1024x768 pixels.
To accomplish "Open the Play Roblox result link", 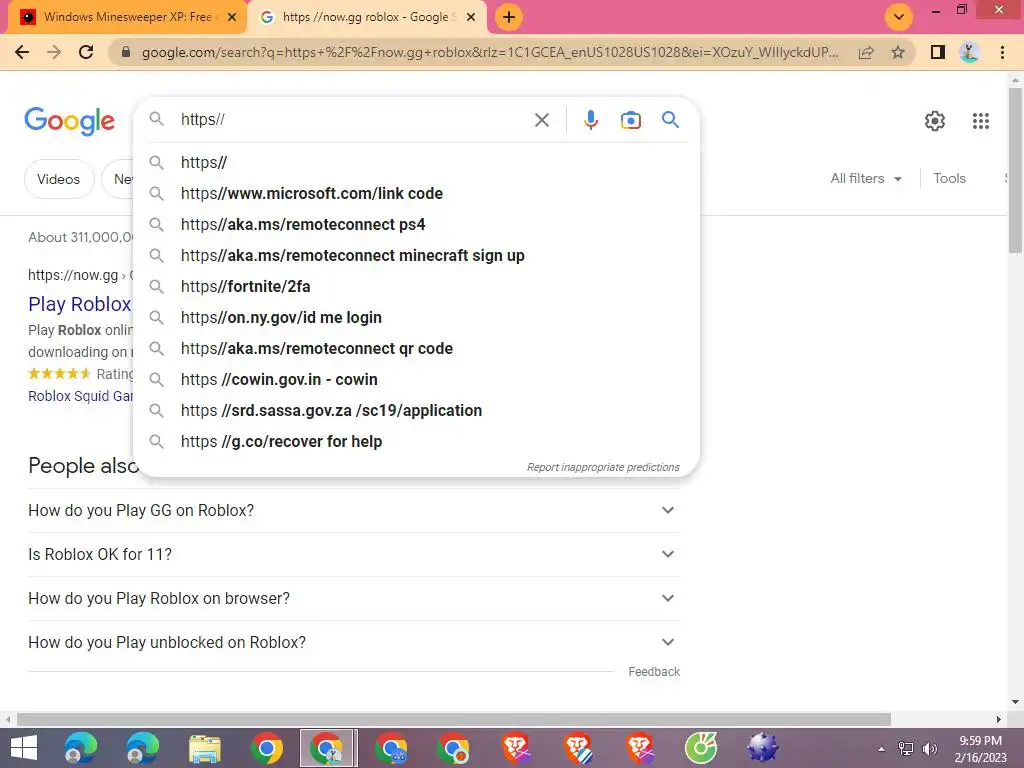I will tap(80, 304).
